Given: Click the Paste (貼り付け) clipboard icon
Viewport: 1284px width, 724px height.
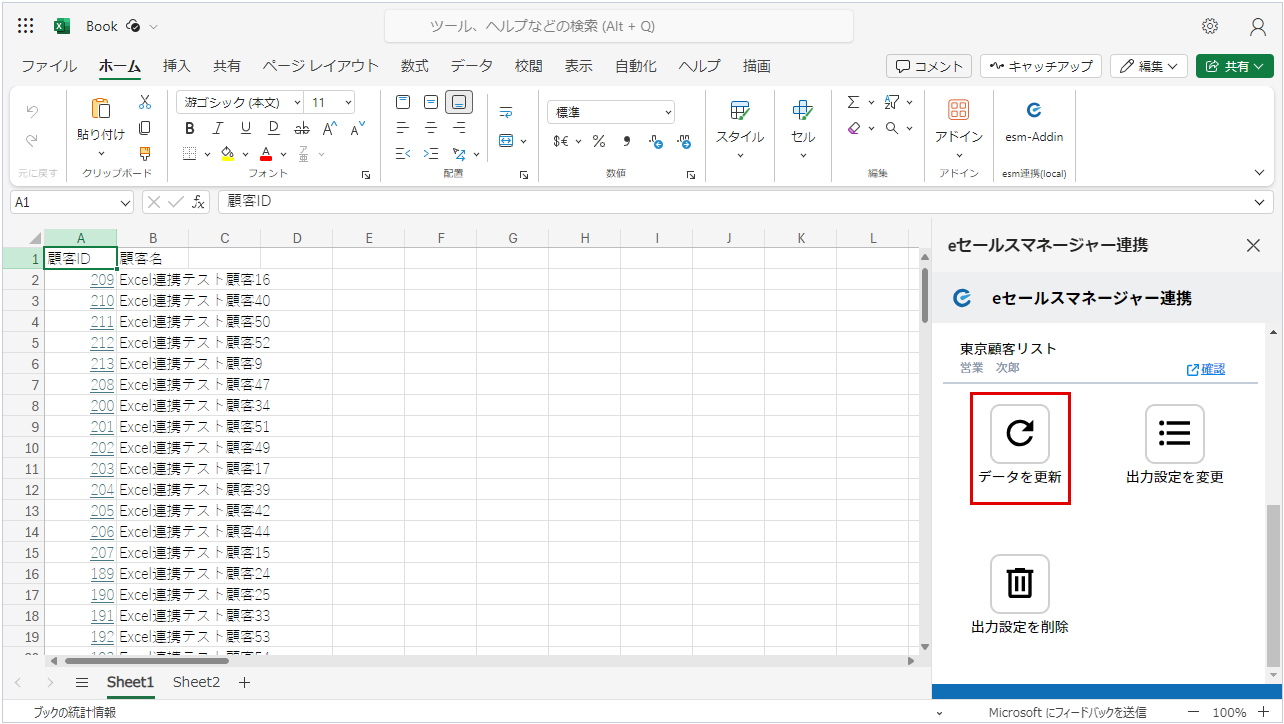Looking at the screenshot, I should [x=101, y=108].
